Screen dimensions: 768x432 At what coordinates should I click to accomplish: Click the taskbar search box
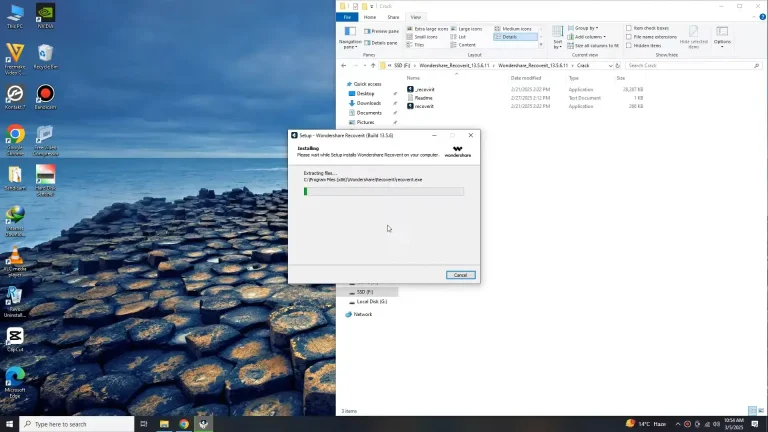coord(76,424)
